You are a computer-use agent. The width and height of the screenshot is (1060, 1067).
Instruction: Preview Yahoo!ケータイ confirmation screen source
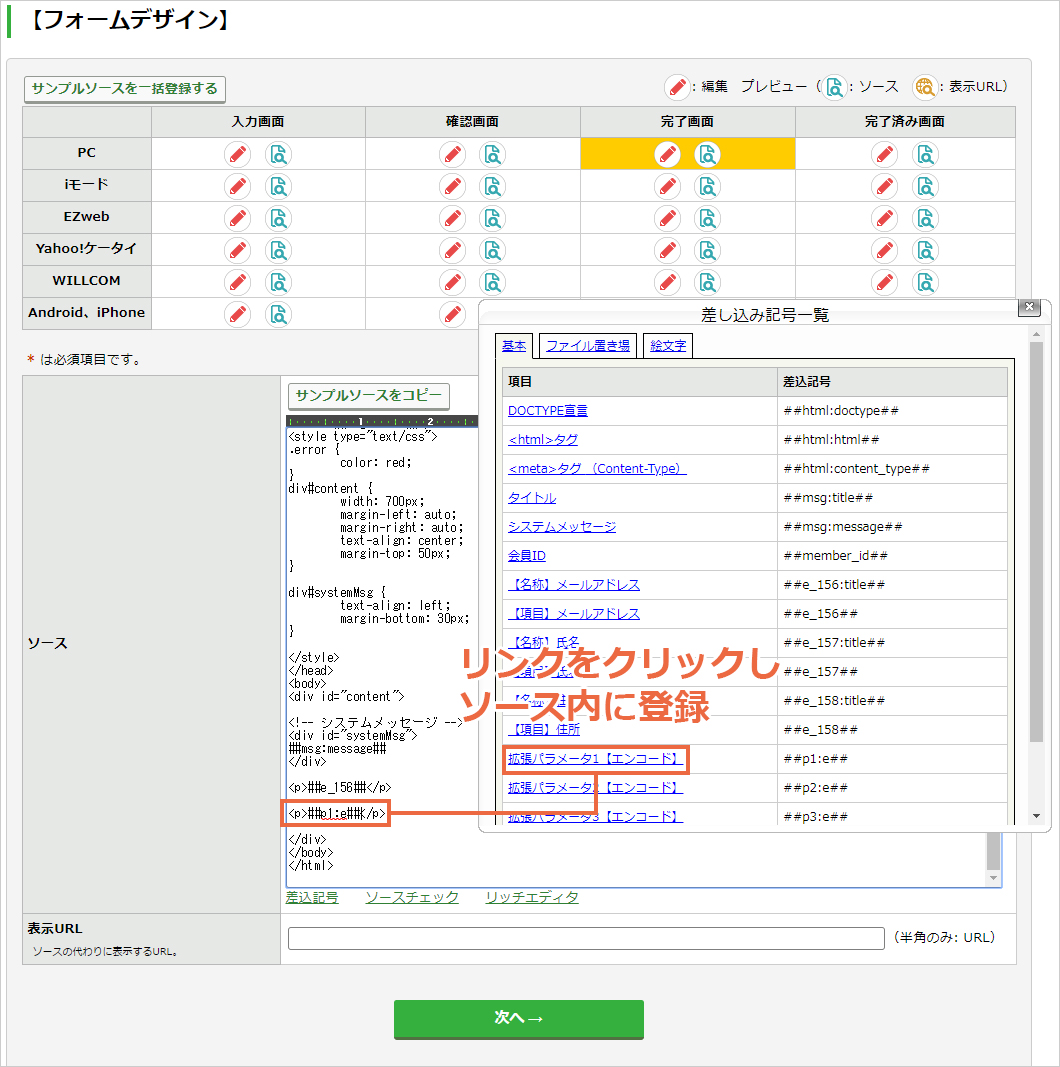pos(493,250)
